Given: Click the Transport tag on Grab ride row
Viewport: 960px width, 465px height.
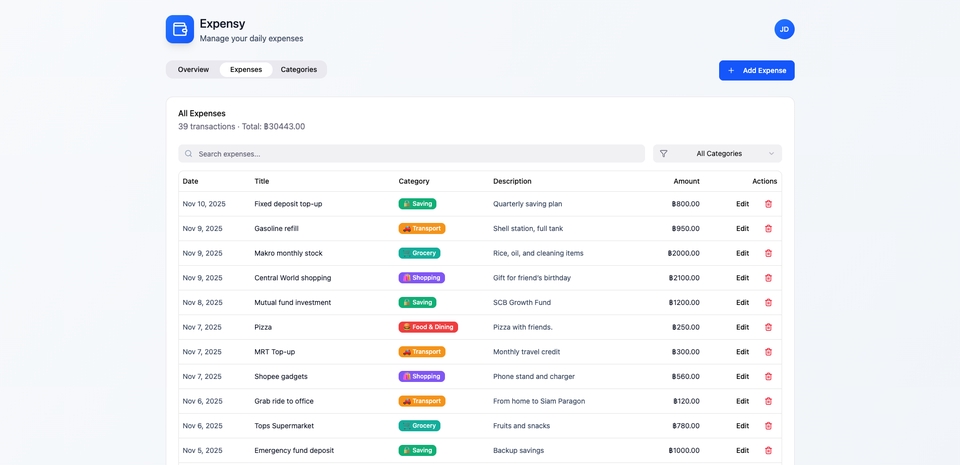Looking at the screenshot, I should [x=422, y=401].
